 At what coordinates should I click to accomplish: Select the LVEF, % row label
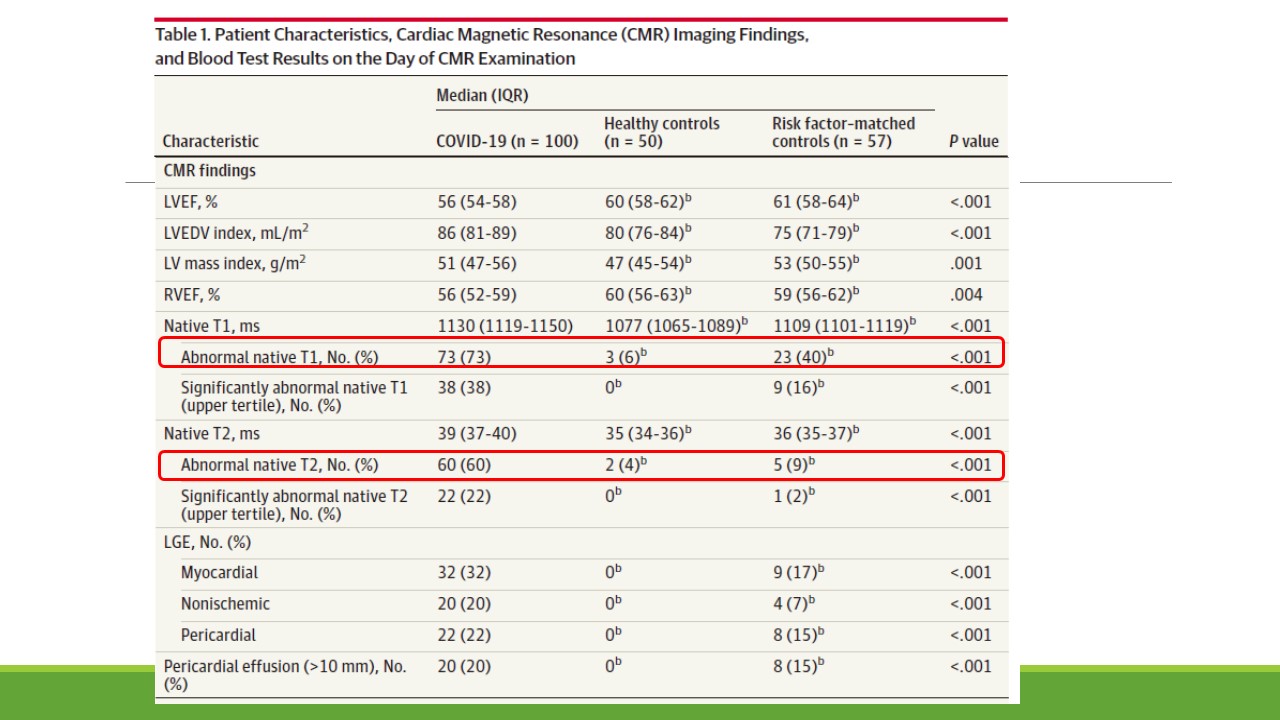pos(191,202)
